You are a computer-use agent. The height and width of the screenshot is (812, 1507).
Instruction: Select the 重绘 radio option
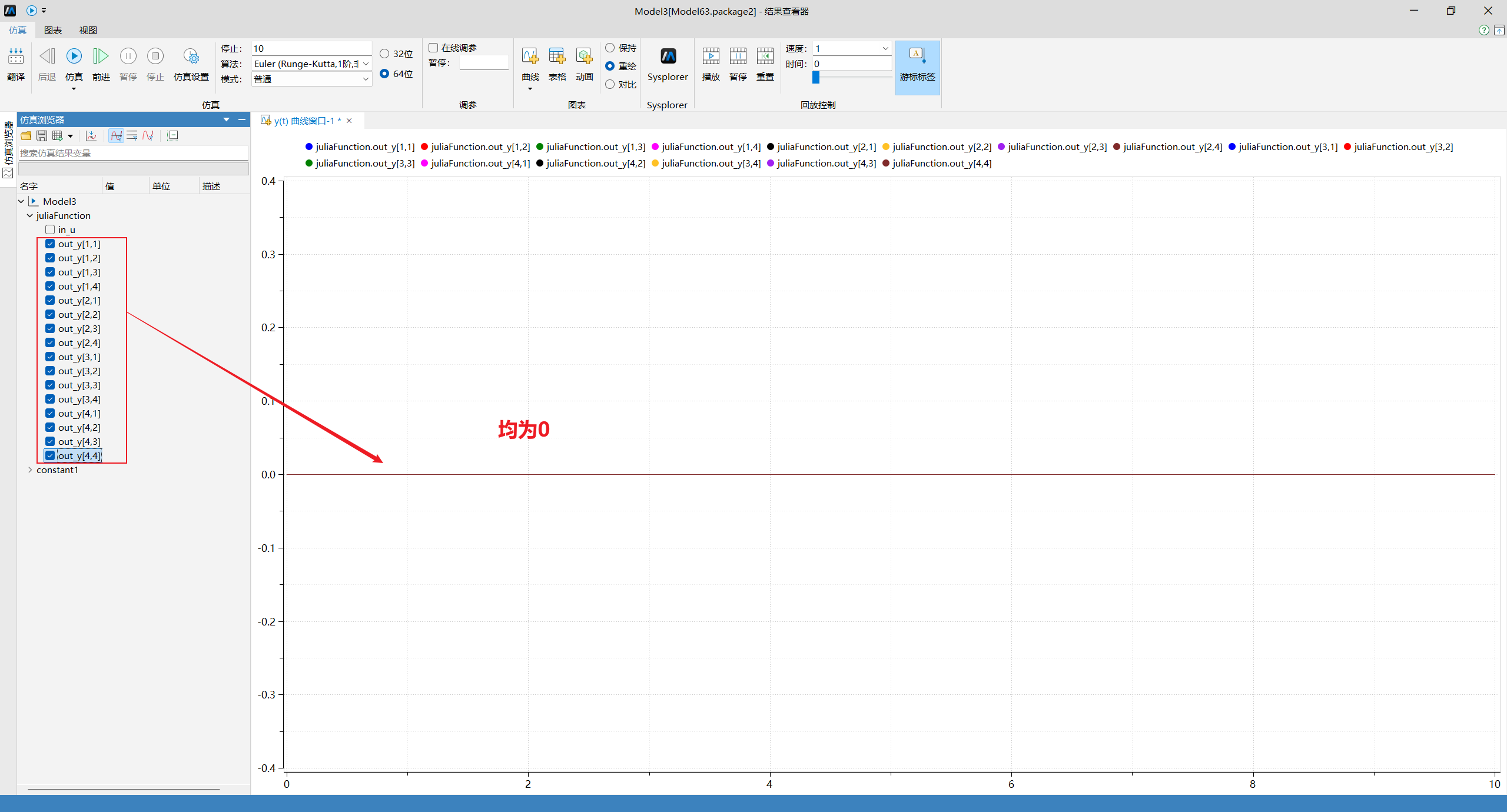coord(610,66)
